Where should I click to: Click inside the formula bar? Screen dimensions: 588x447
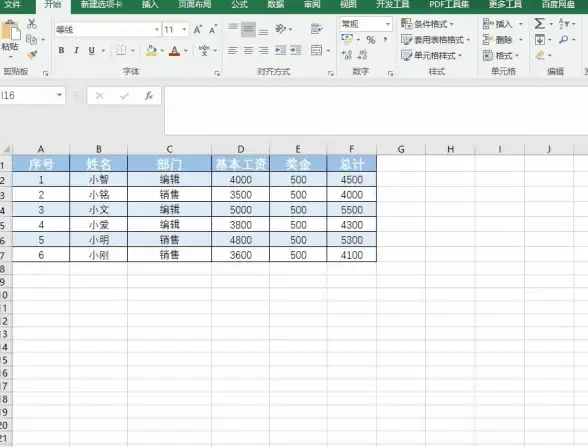click(376, 111)
